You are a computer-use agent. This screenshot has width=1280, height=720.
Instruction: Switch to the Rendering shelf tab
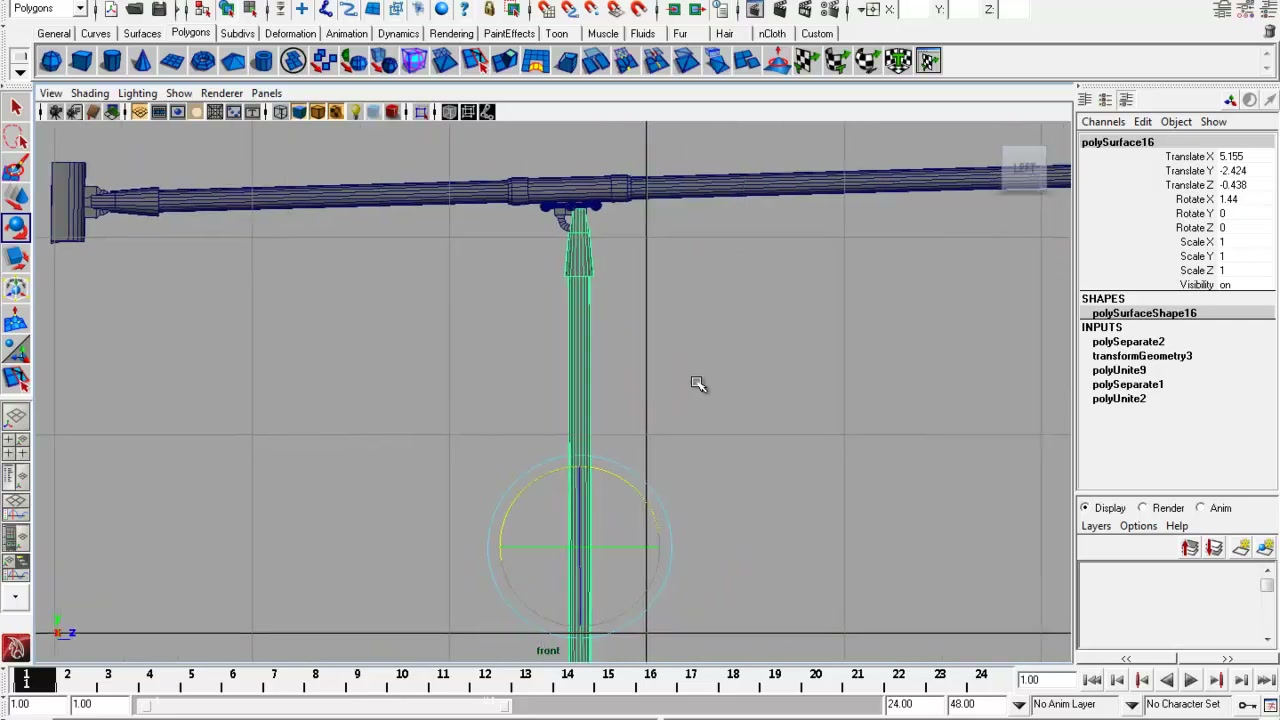(x=451, y=33)
